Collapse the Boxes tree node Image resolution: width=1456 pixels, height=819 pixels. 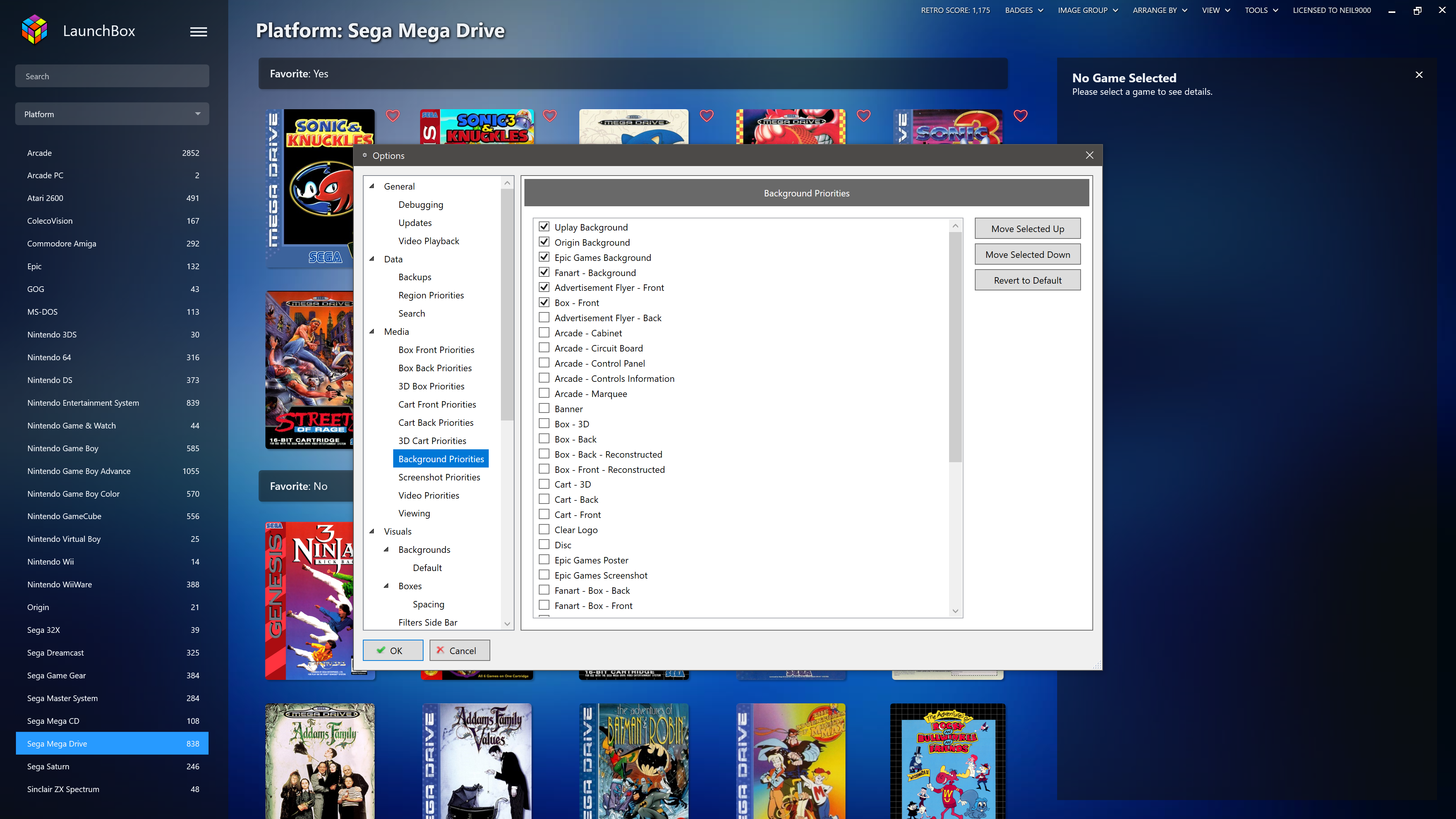click(x=387, y=585)
